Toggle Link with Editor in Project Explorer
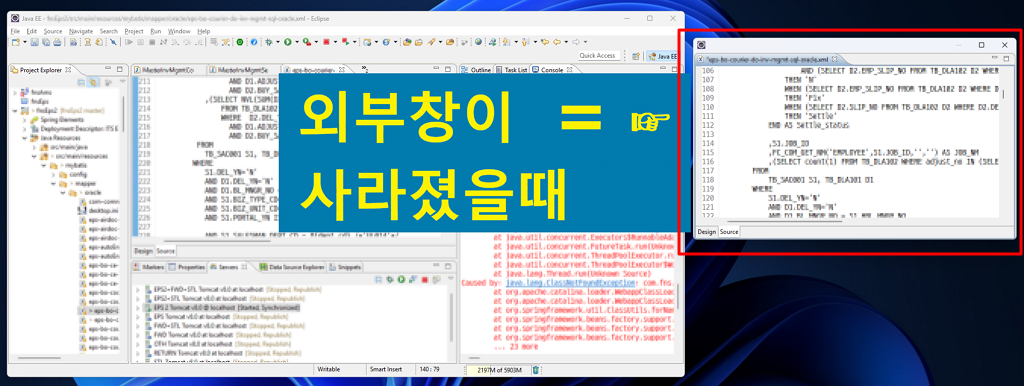 (x=93, y=82)
